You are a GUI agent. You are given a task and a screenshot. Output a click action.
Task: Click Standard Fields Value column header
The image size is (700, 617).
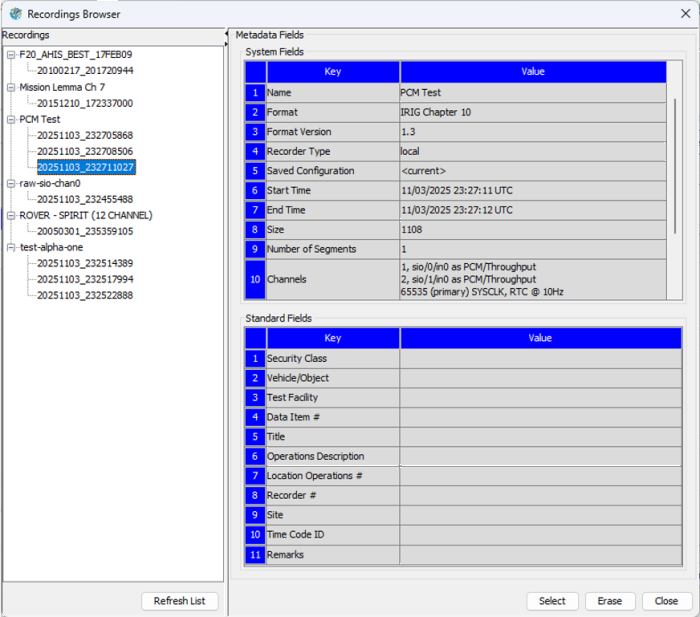pyautogui.click(x=541, y=338)
